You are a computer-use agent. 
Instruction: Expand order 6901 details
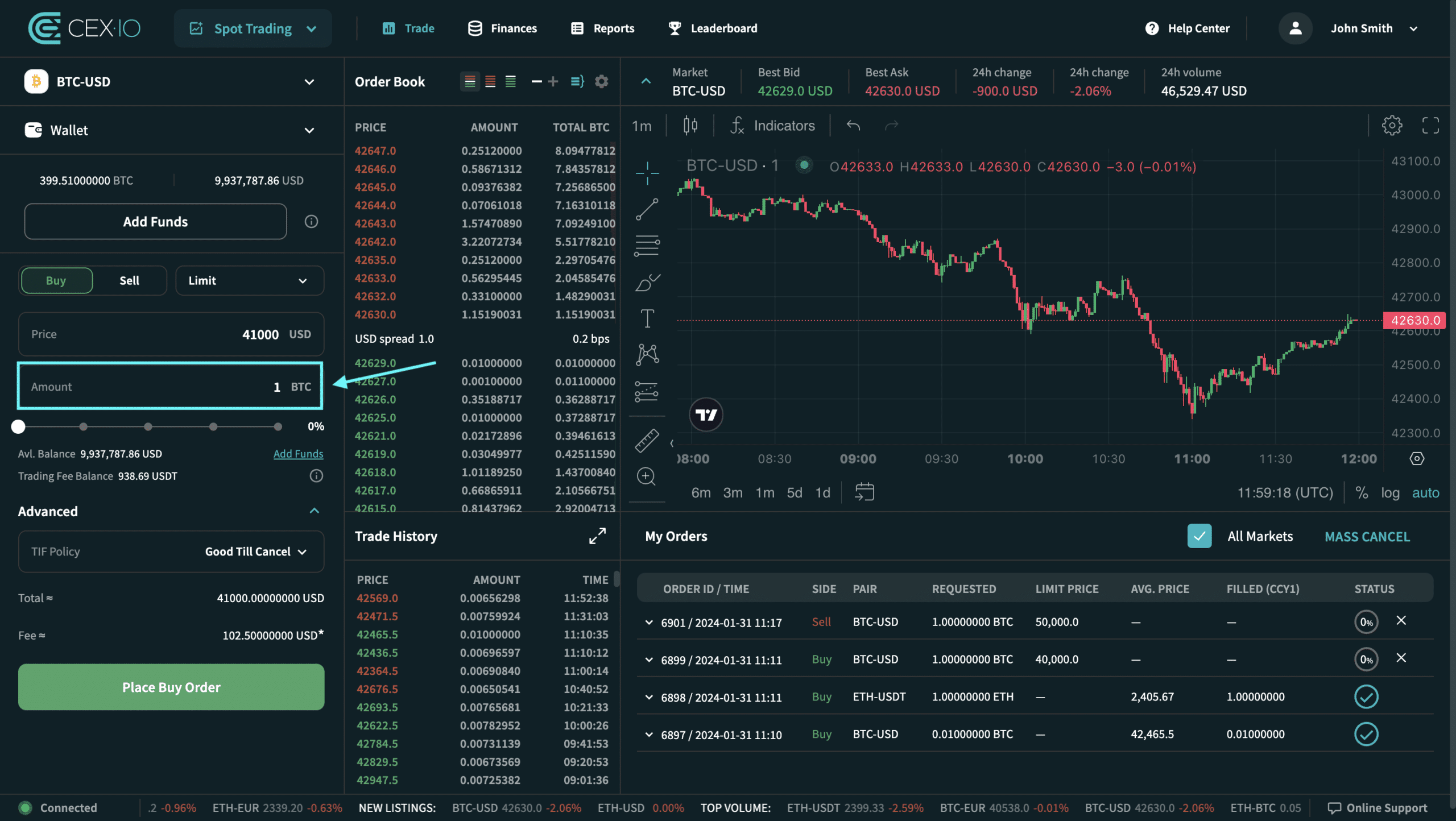point(648,622)
